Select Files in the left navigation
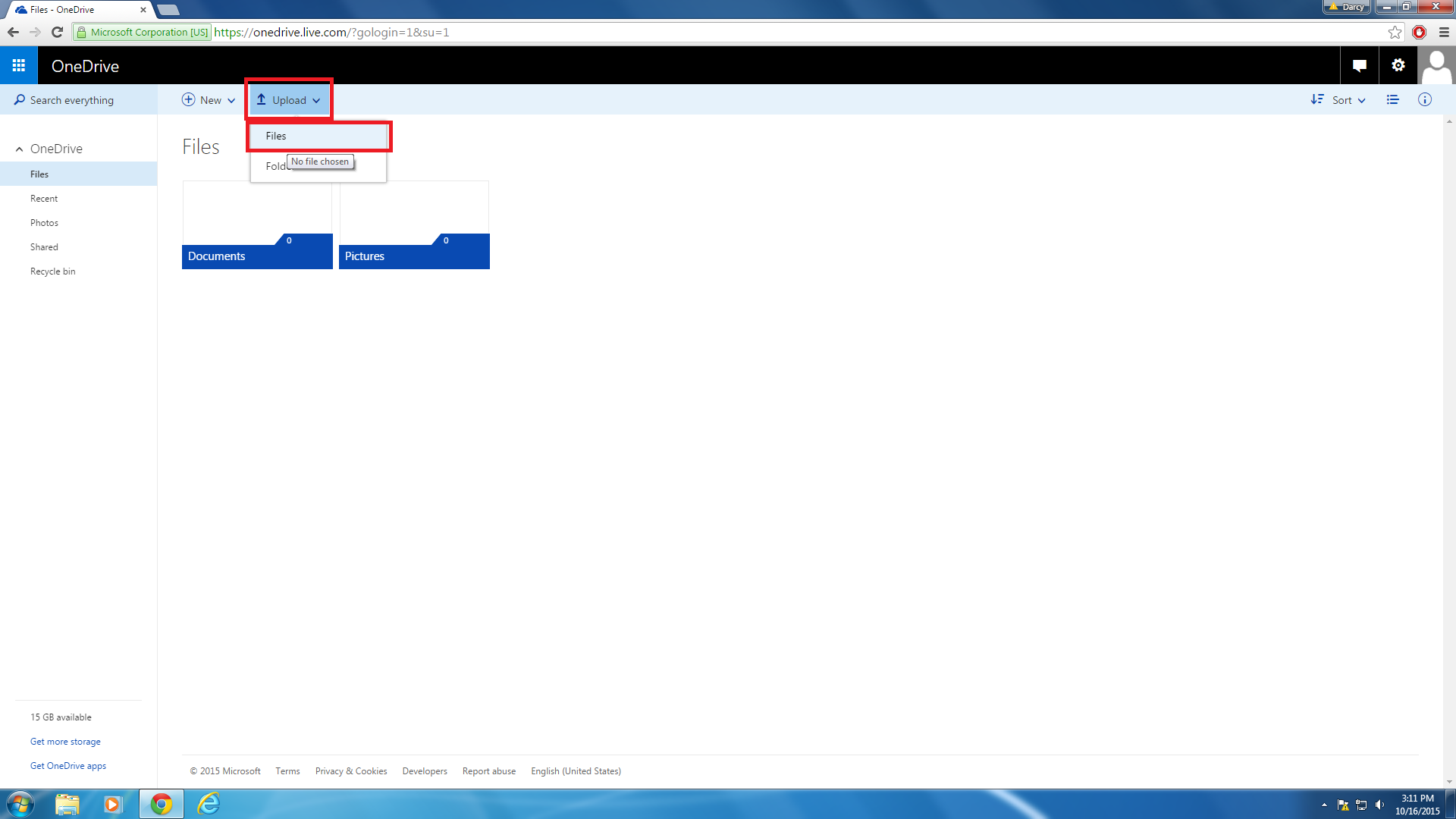1456x819 pixels. tap(79, 174)
